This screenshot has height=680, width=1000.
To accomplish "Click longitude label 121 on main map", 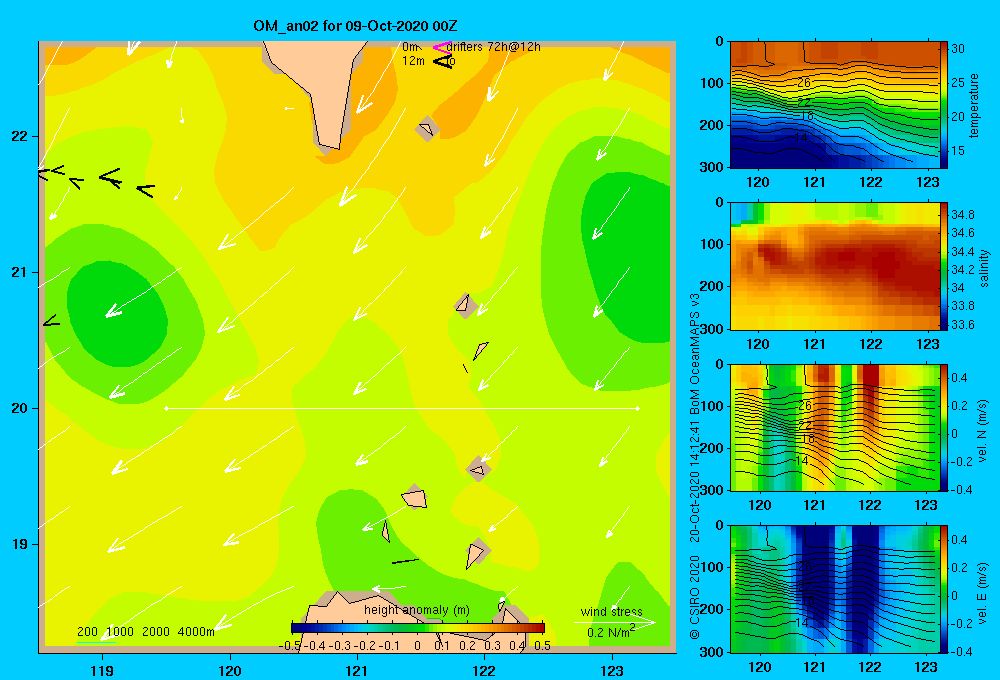I will tap(357, 671).
